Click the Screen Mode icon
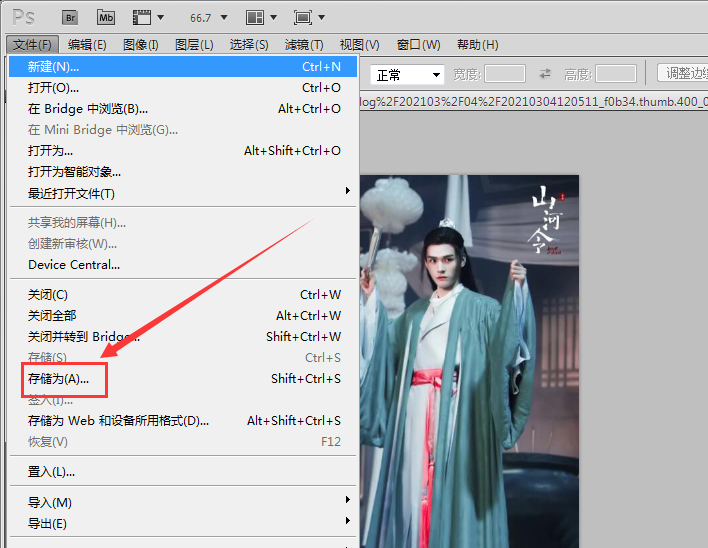This screenshot has width=708, height=548. tap(303, 18)
